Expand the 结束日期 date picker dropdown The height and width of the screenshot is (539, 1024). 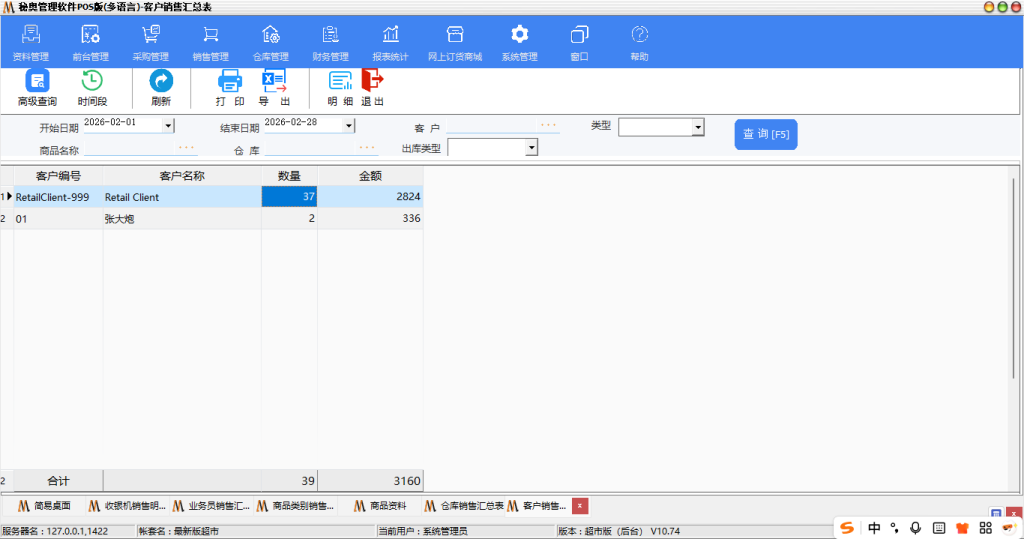349,126
